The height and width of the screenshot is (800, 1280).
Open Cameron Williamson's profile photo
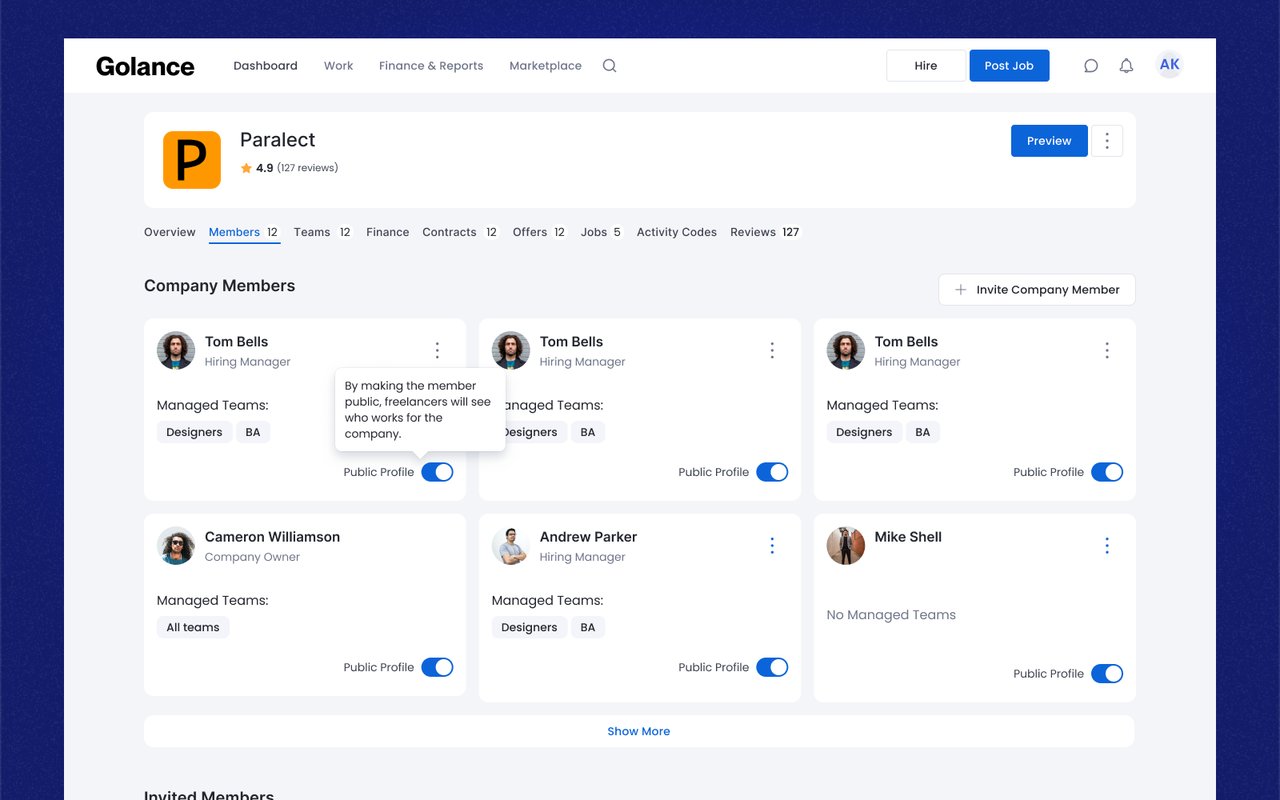click(x=176, y=546)
